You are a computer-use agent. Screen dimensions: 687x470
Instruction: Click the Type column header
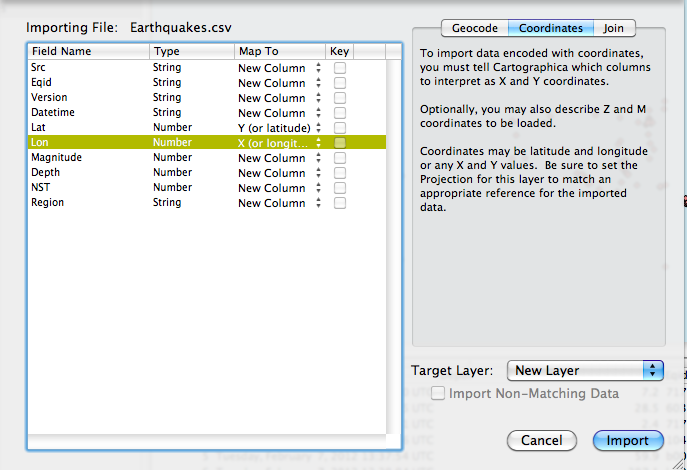(x=190, y=51)
